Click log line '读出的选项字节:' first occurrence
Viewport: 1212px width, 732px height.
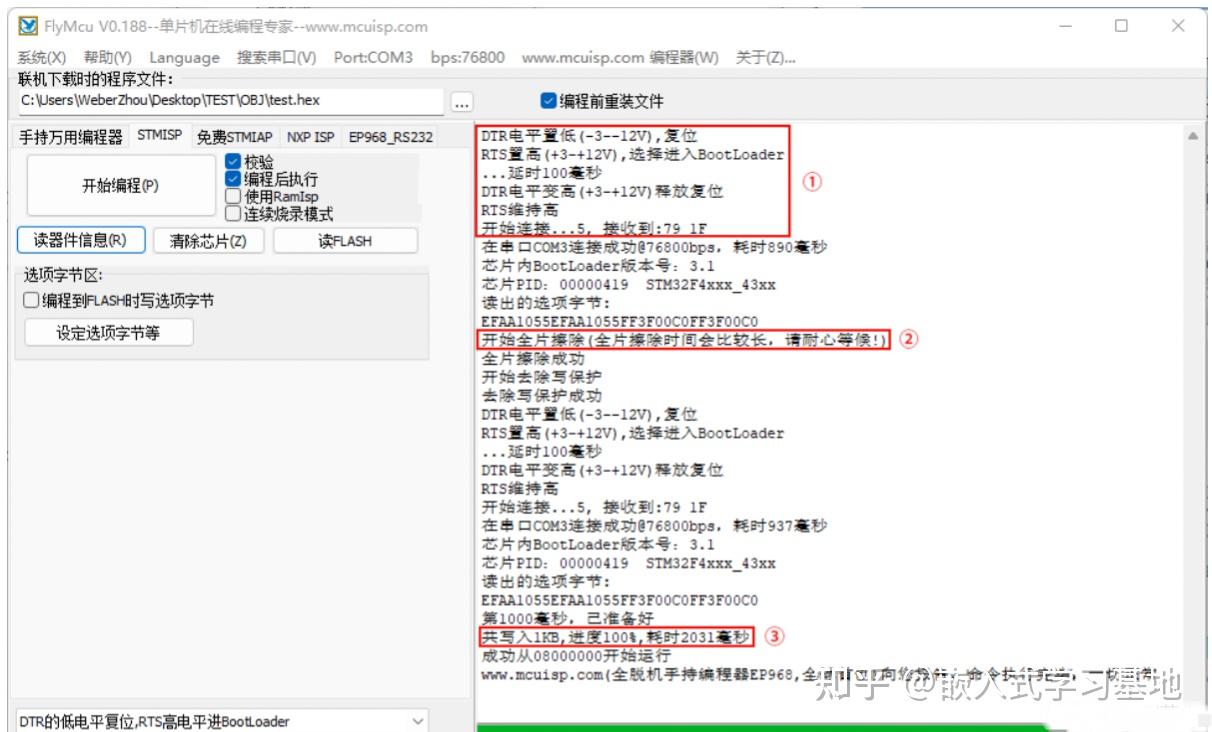pos(545,303)
